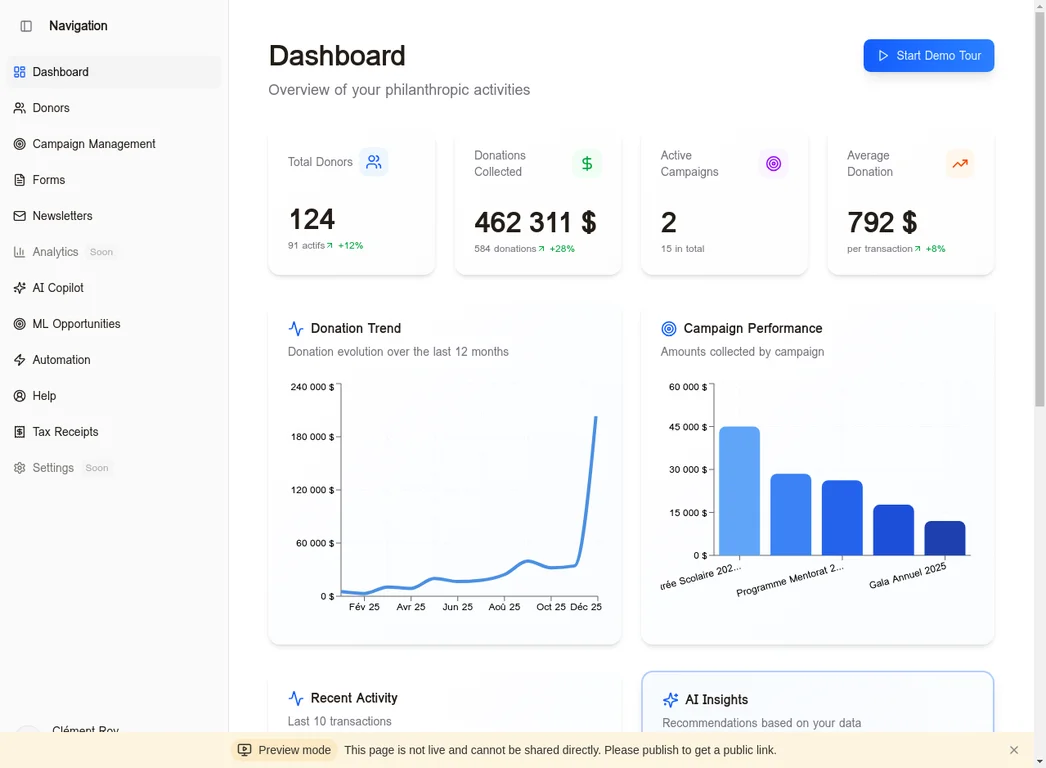Click the green dollar icon on Donations Collected card
The image size is (1046, 768).
coord(587,163)
